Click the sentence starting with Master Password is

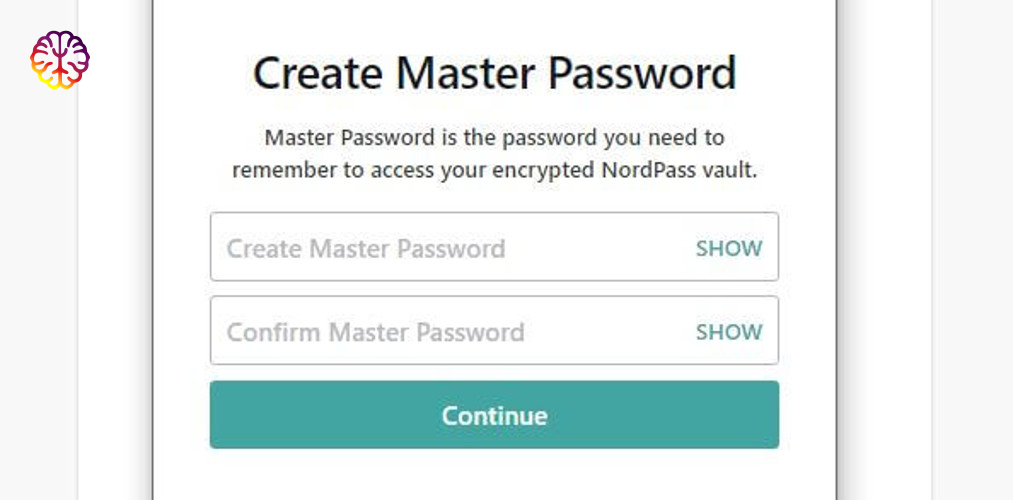(494, 154)
